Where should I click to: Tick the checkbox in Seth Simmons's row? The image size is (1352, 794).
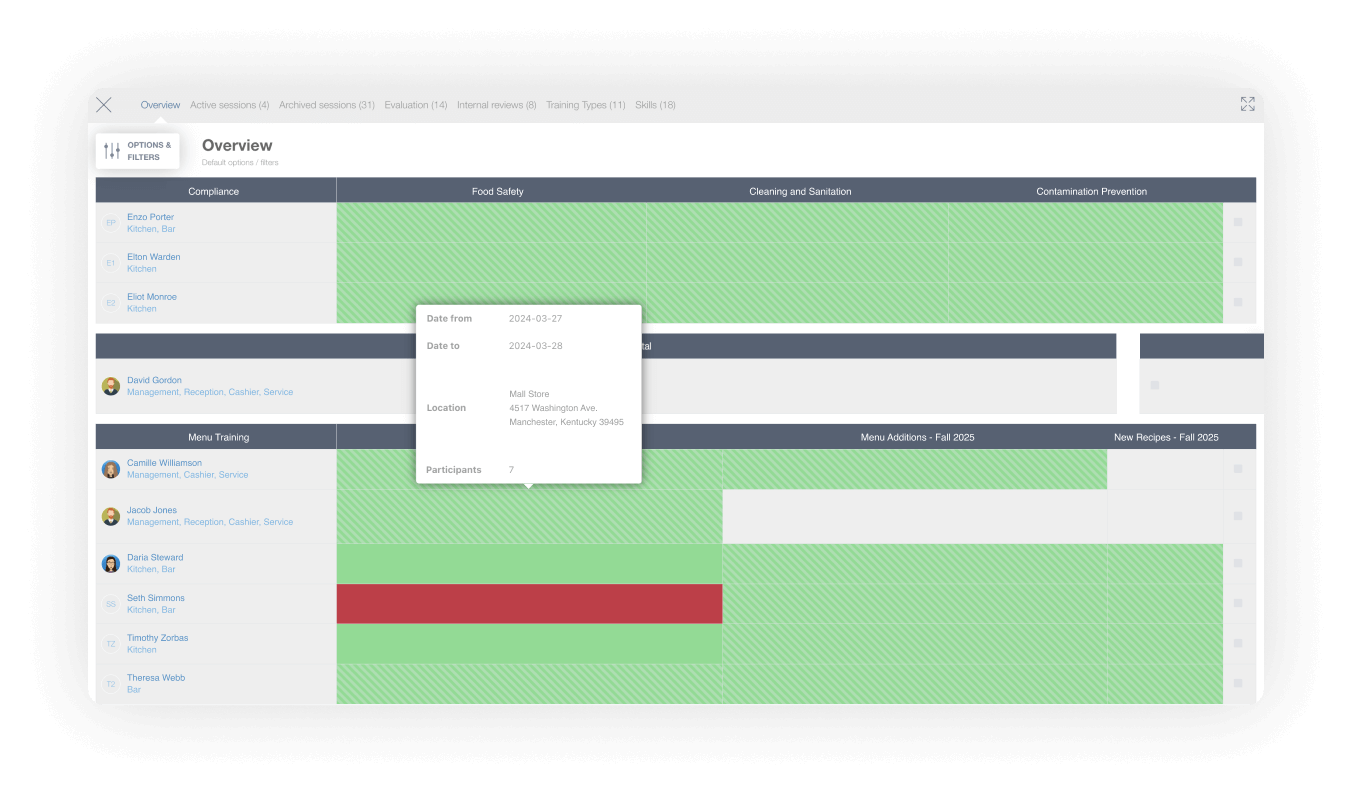(x=1238, y=603)
